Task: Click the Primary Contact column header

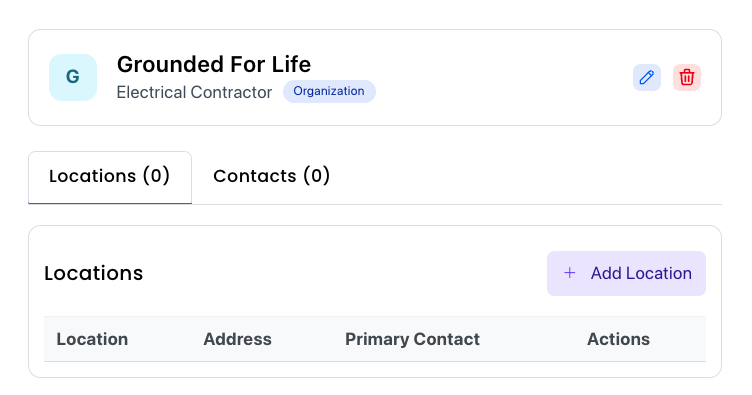Action: pyautogui.click(x=412, y=339)
